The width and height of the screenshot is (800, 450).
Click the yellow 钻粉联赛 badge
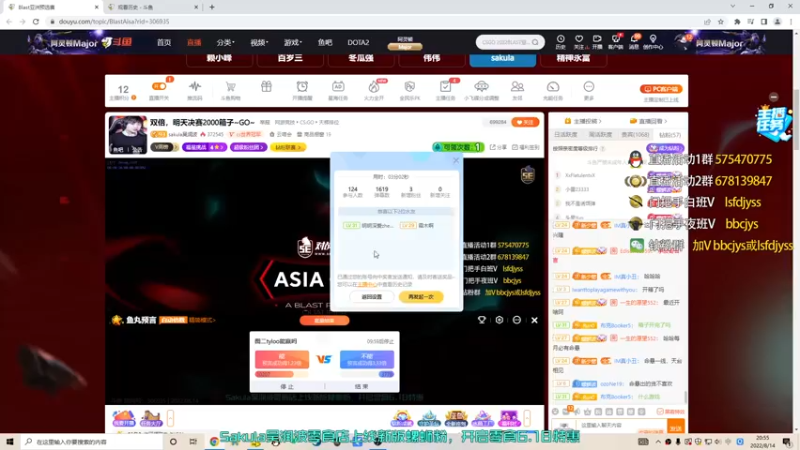click(288, 147)
